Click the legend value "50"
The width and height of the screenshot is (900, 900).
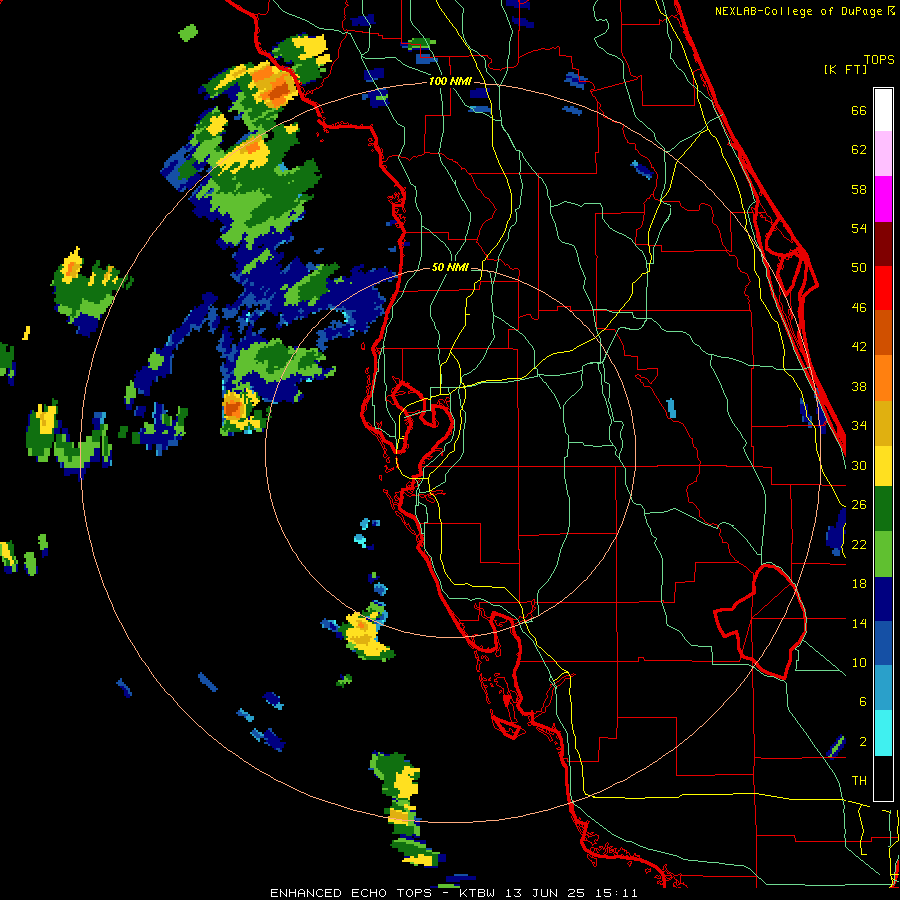tap(859, 268)
